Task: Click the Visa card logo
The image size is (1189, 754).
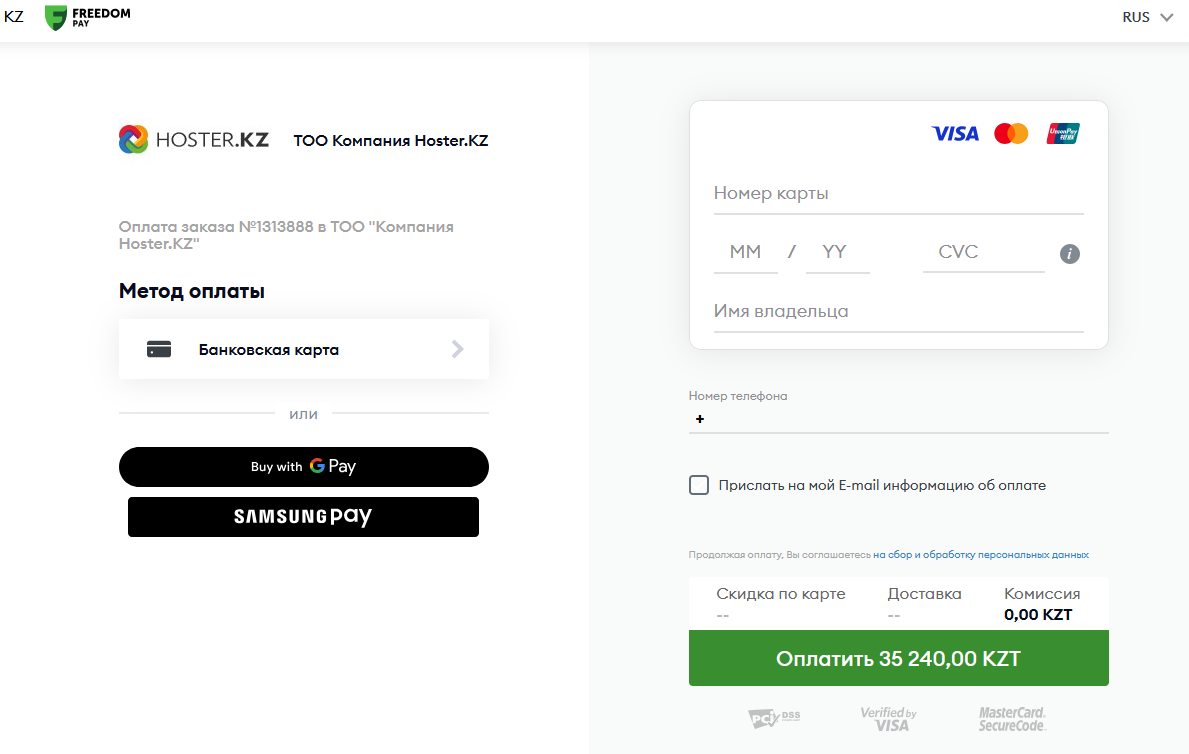Action: (955, 133)
